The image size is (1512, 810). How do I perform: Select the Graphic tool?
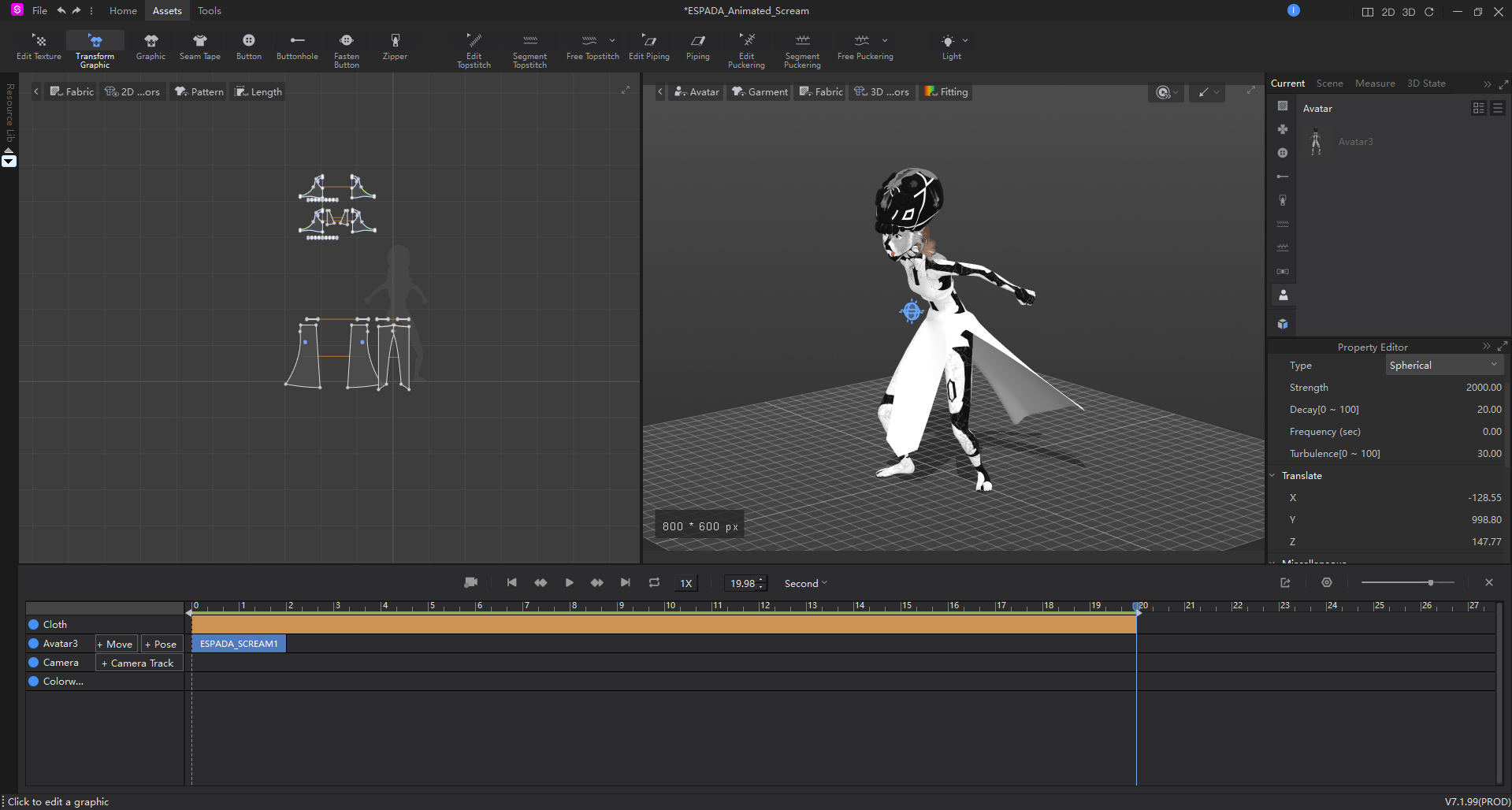pyautogui.click(x=150, y=47)
